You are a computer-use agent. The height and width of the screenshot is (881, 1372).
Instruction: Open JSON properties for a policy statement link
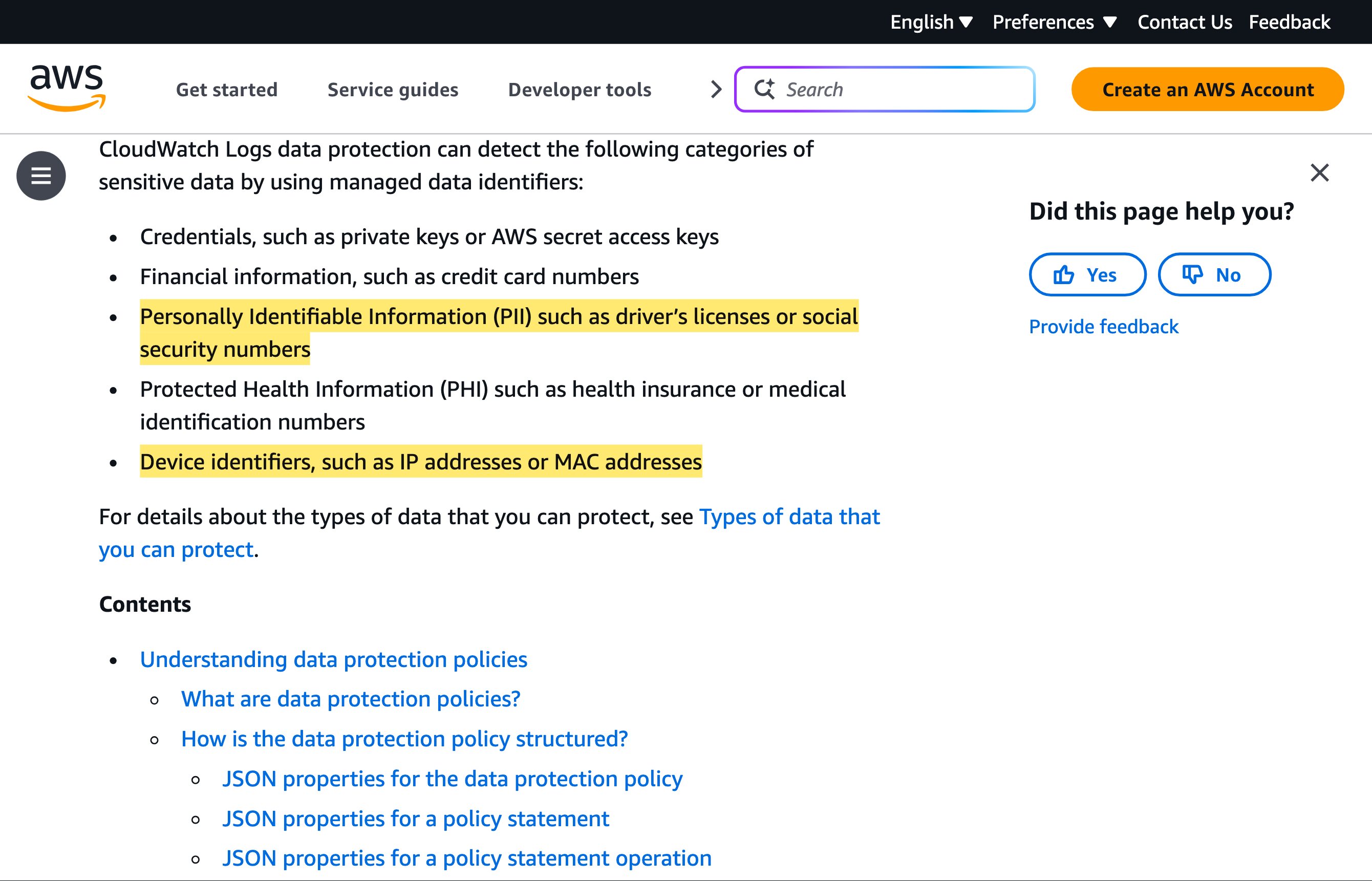[416, 818]
